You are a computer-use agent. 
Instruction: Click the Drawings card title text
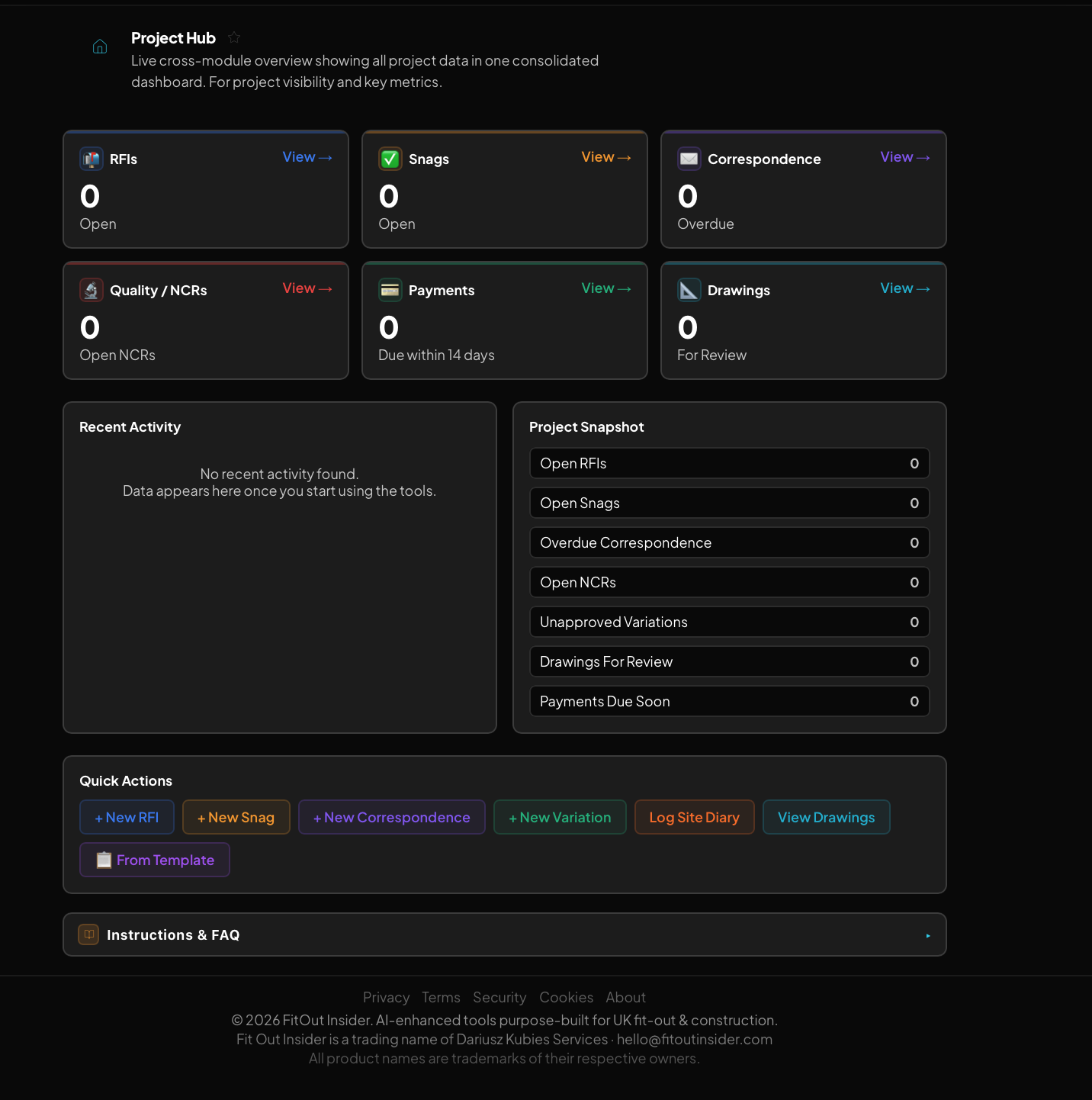click(x=739, y=290)
